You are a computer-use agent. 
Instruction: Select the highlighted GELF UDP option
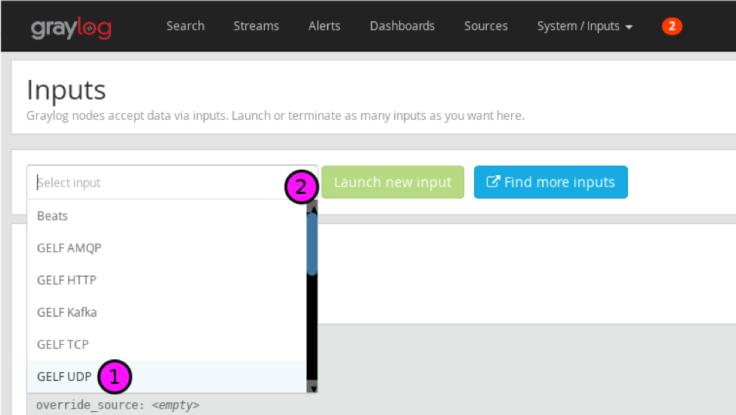167,377
